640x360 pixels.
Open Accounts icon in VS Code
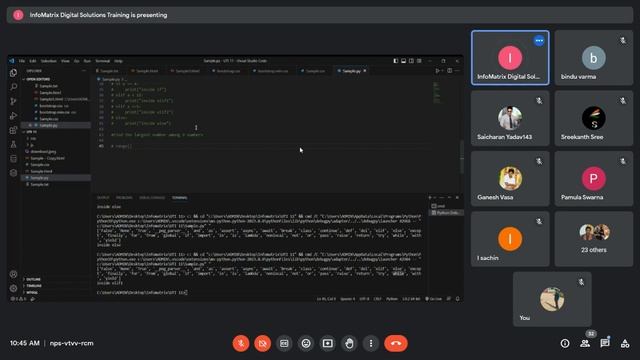[x=13, y=274]
